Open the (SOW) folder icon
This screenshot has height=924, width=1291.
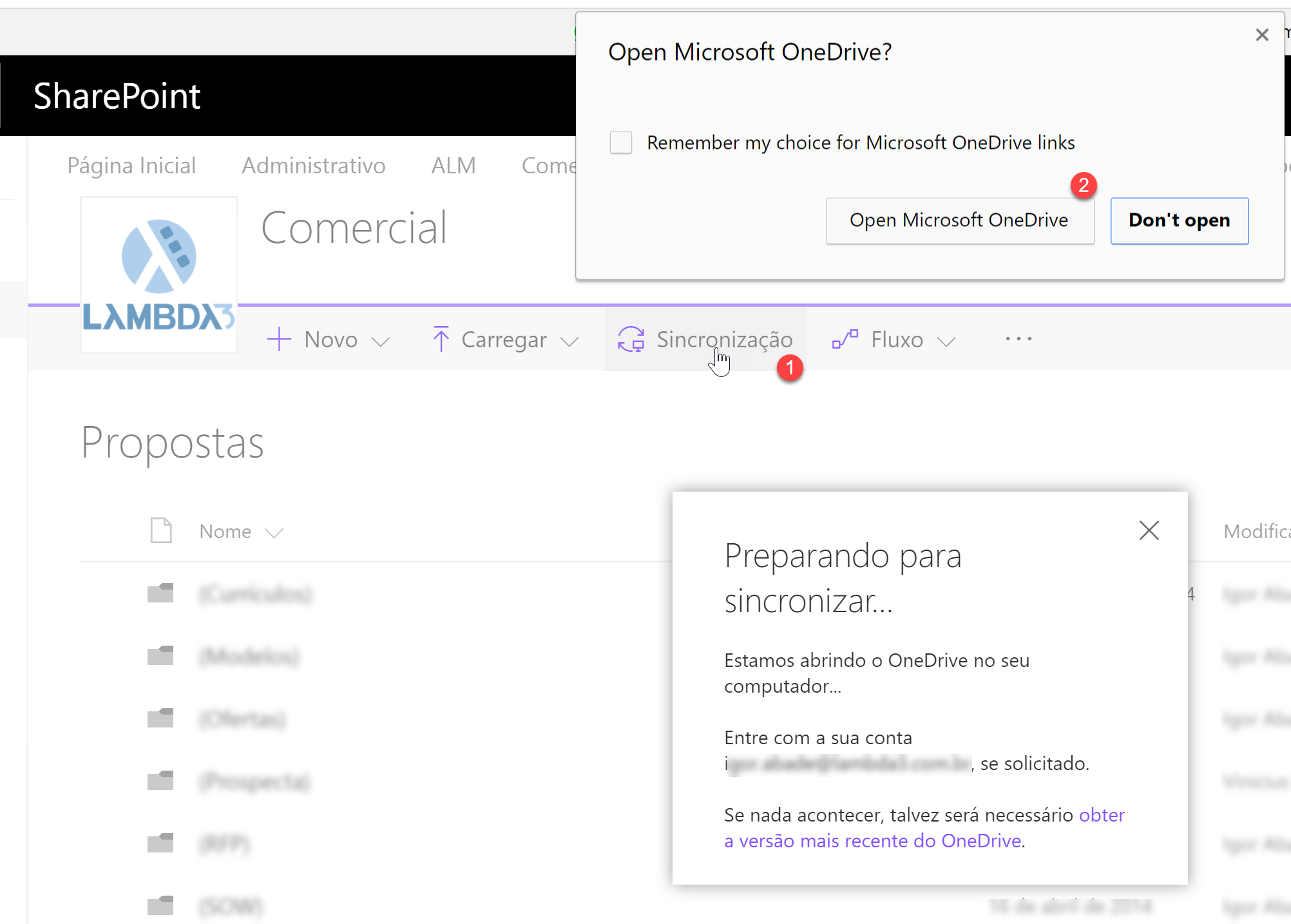point(160,905)
